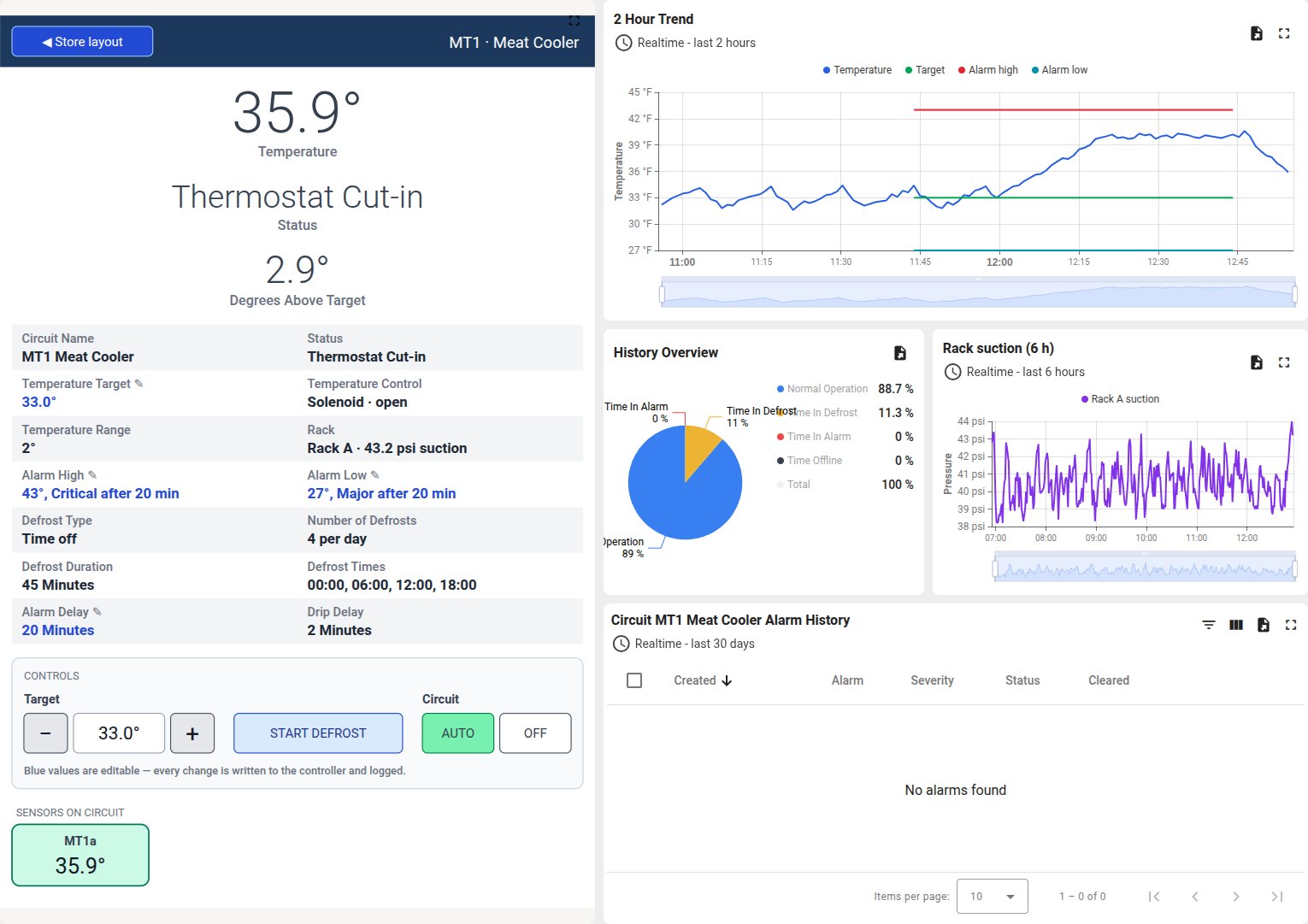Export the Rack suction widget data
Viewport: 1308px width, 924px height.
[x=1257, y=362]
